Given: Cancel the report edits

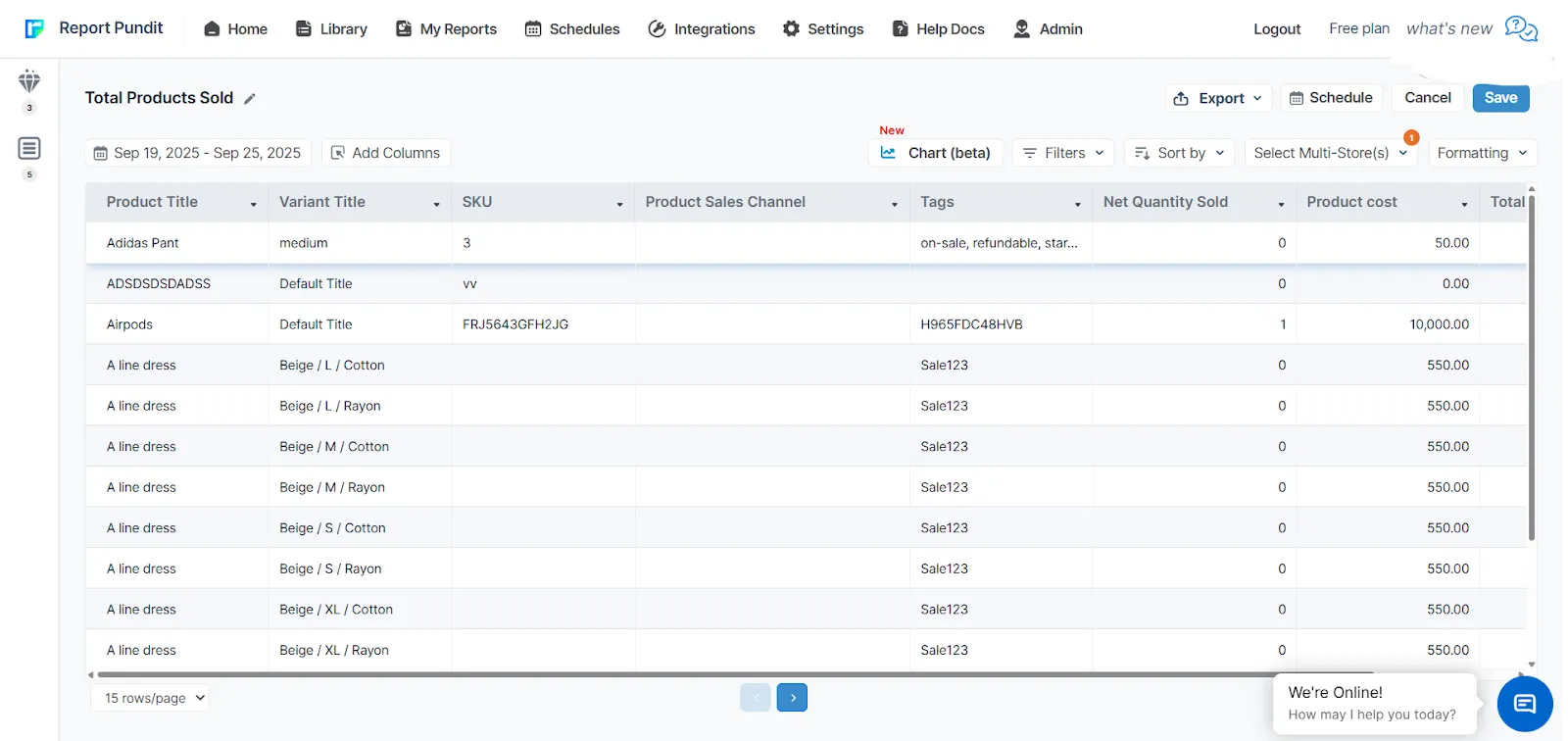Looking at the screenshot, I should click(1428, 98).
